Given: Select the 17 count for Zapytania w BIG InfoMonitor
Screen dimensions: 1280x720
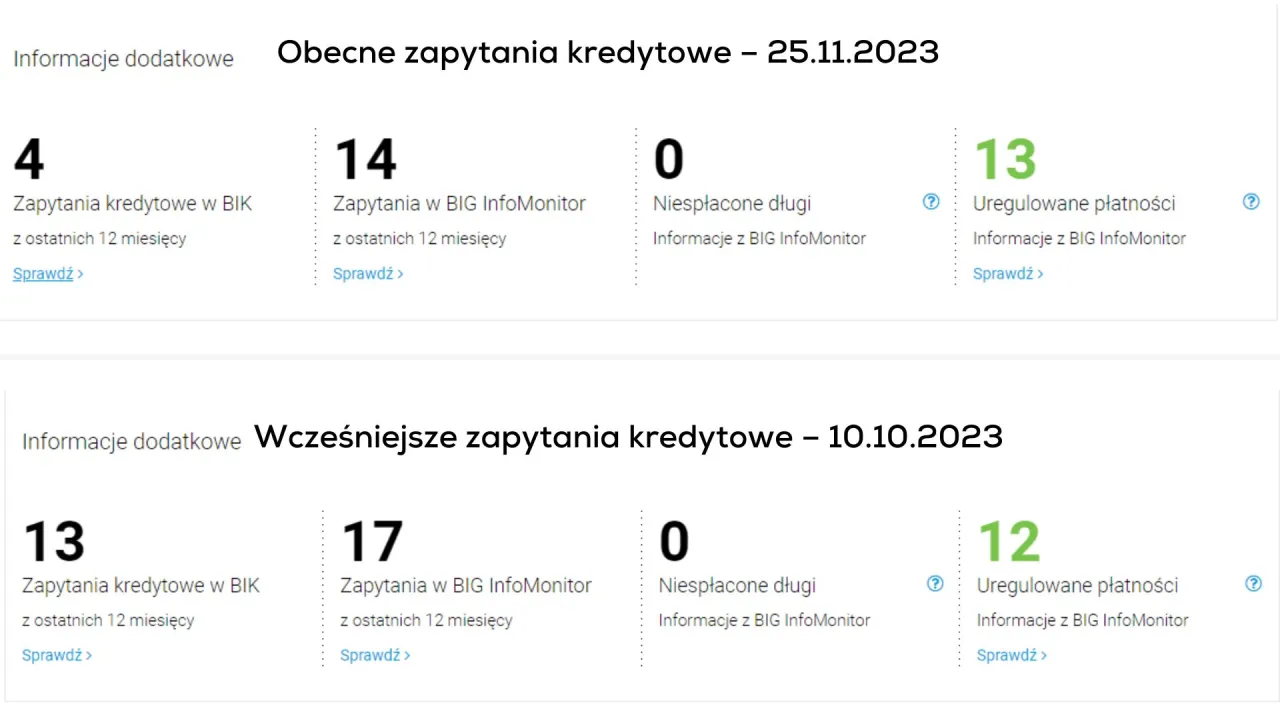Looking at the screenshot, I should pyautogui.click(x=372, y=540).
